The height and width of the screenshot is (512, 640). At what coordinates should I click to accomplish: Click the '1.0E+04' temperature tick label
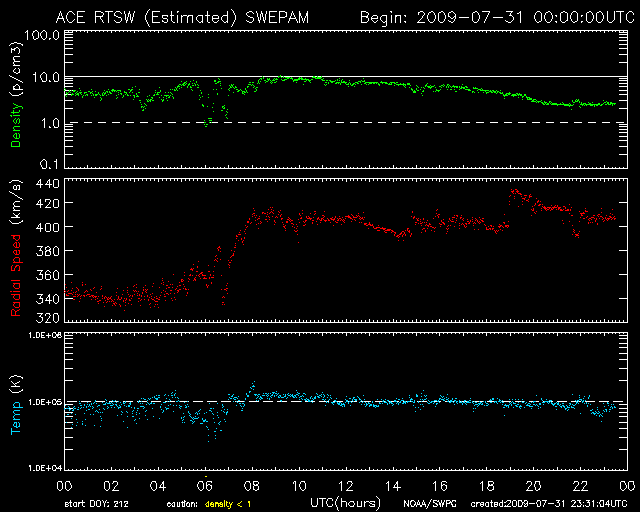pos(45,468)
